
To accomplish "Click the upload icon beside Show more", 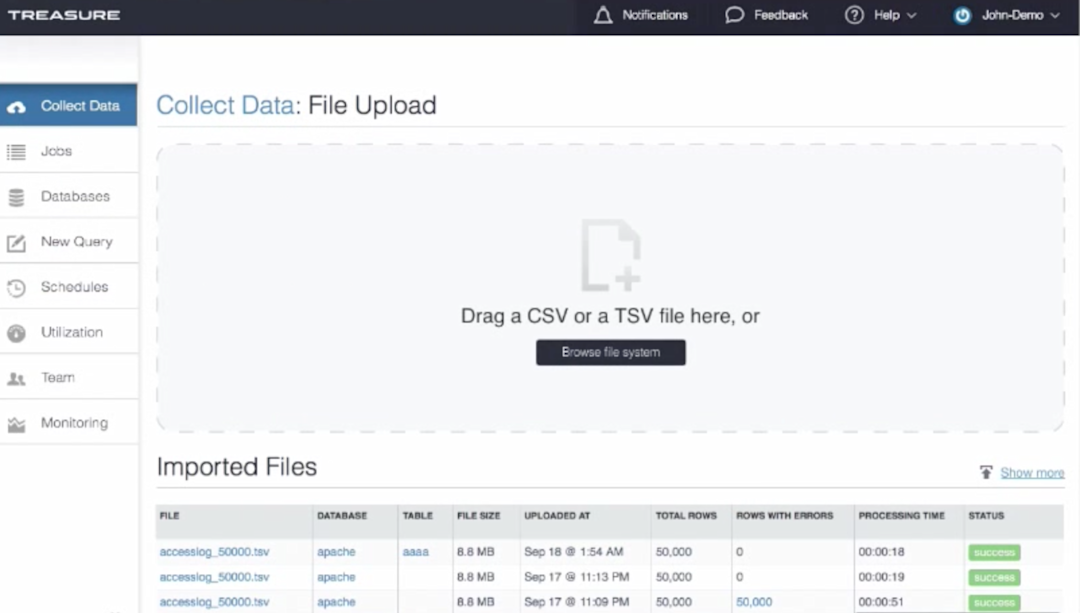I will tap(986, 472).
